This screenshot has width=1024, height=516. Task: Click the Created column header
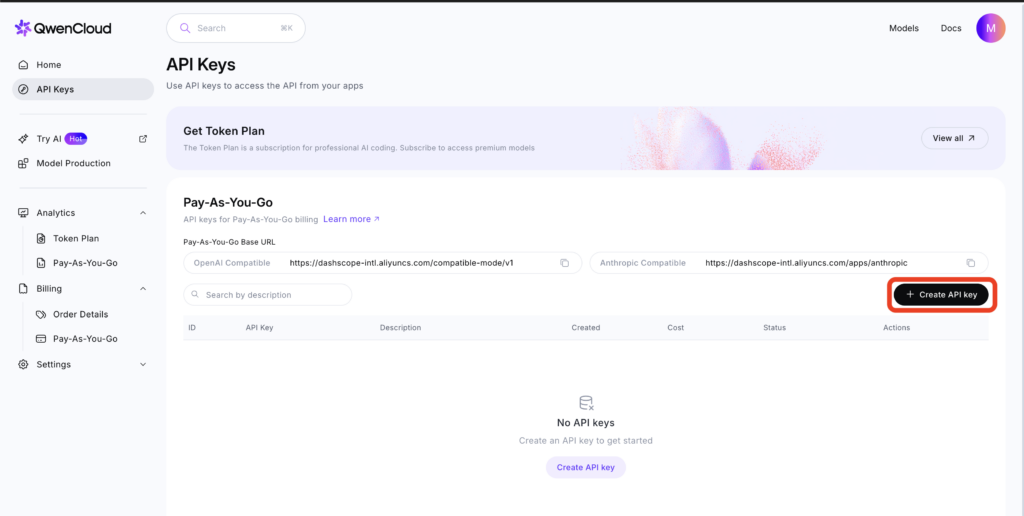[x=586, y=327]
